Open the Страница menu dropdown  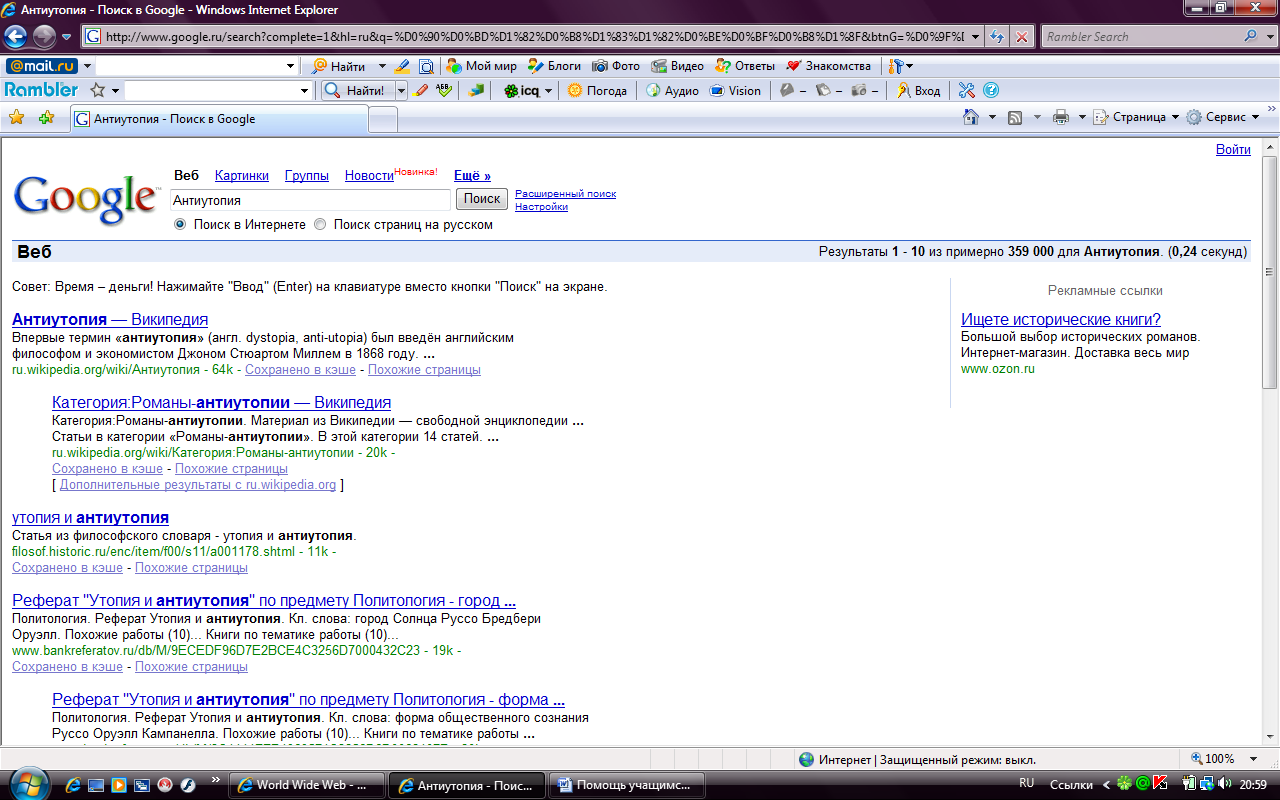click(1137, 117)
